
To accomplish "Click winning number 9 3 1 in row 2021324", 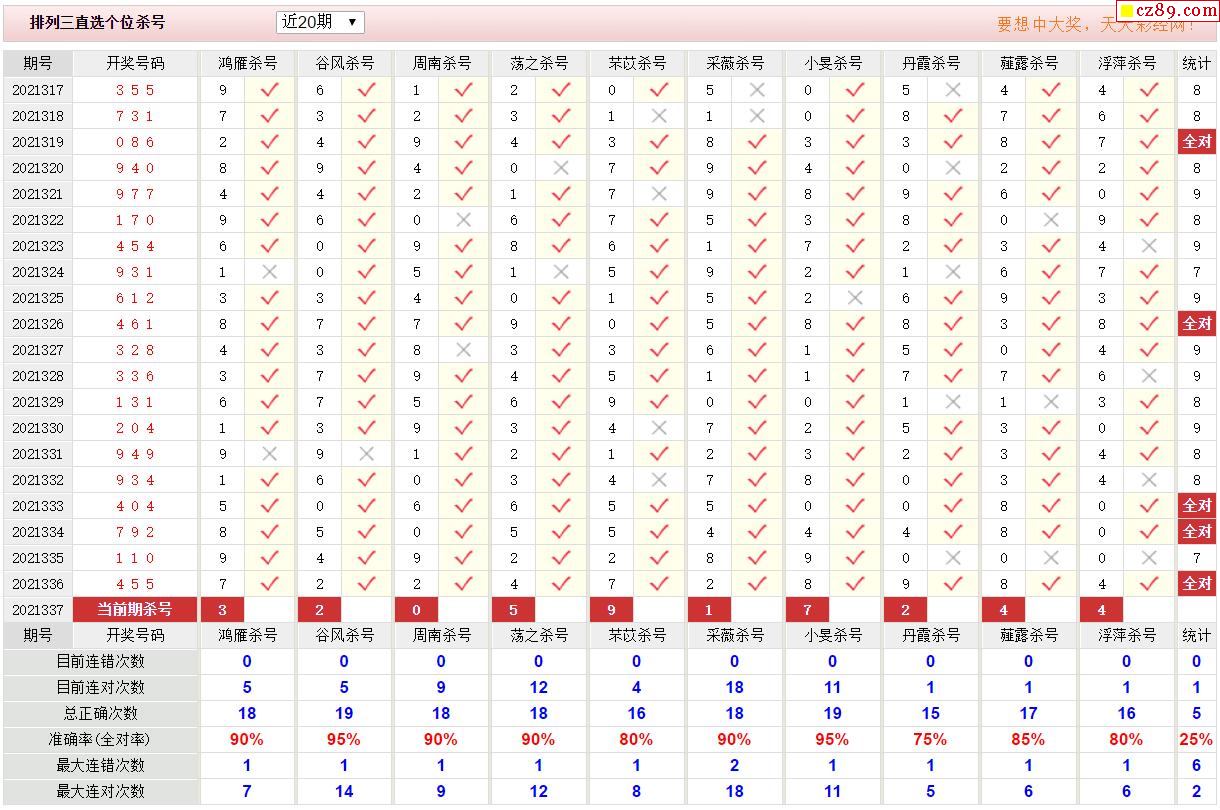I will tap(135, 272).
